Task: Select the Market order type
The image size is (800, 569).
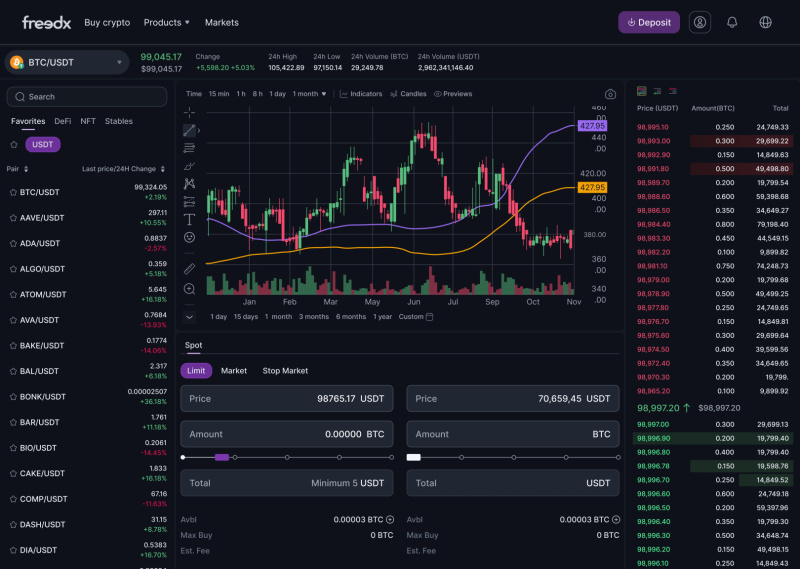Action: click(x=234, y=371)
